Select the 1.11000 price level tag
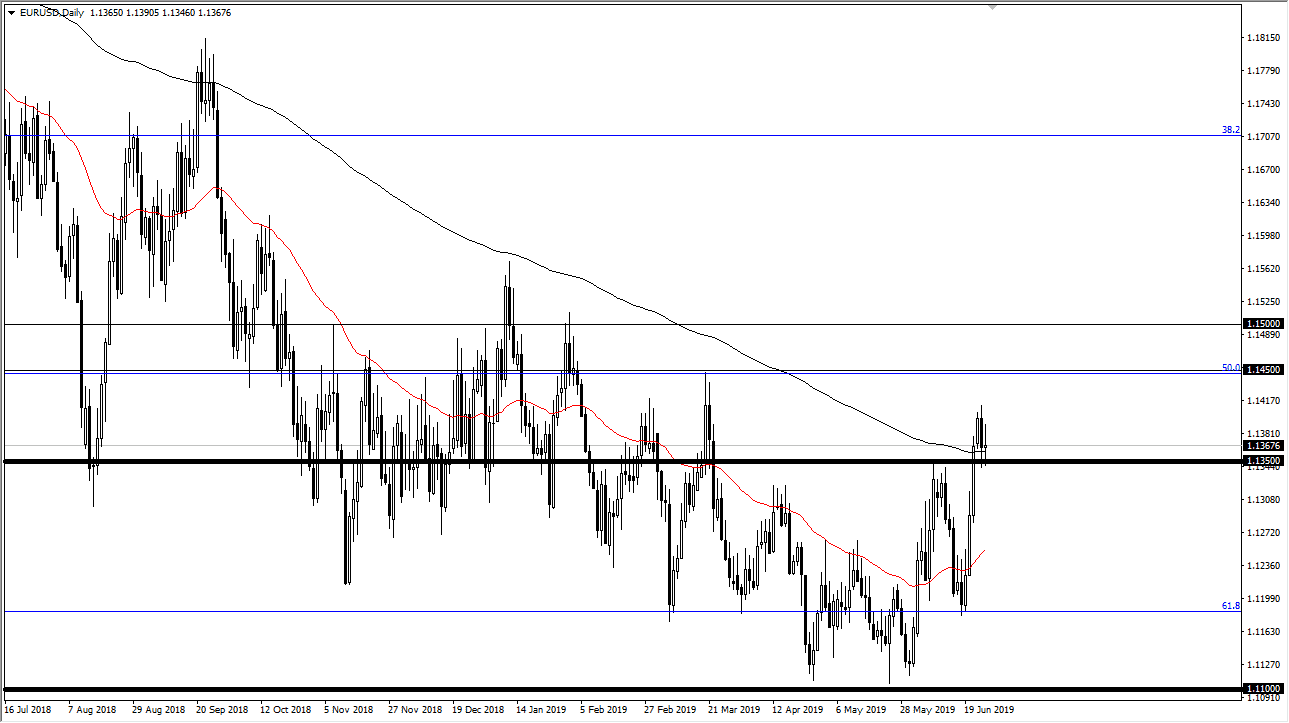Screen dimensions: 1289x723 [x=1262, y=690]
